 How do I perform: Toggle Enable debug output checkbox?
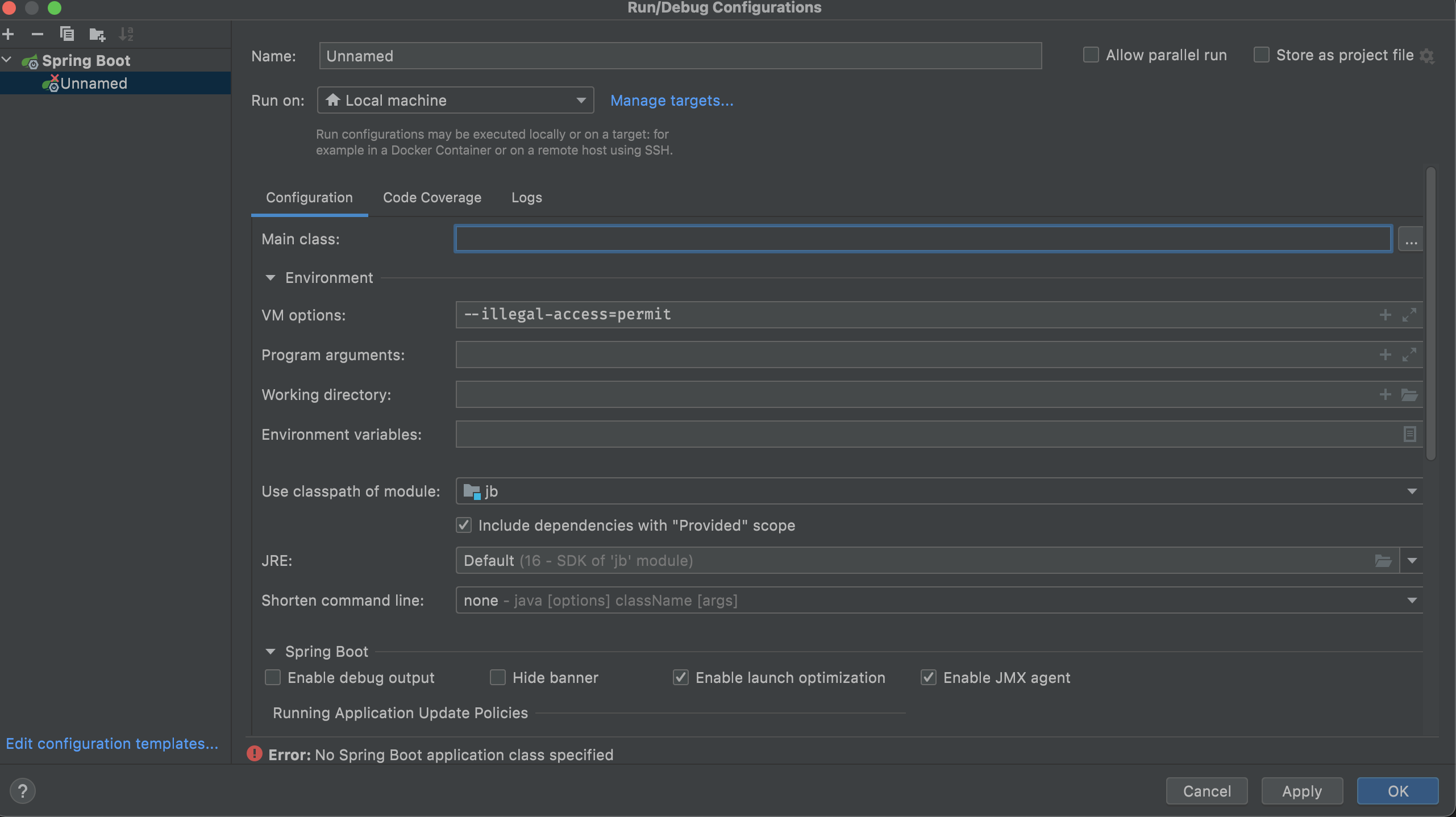click(273, 677)
